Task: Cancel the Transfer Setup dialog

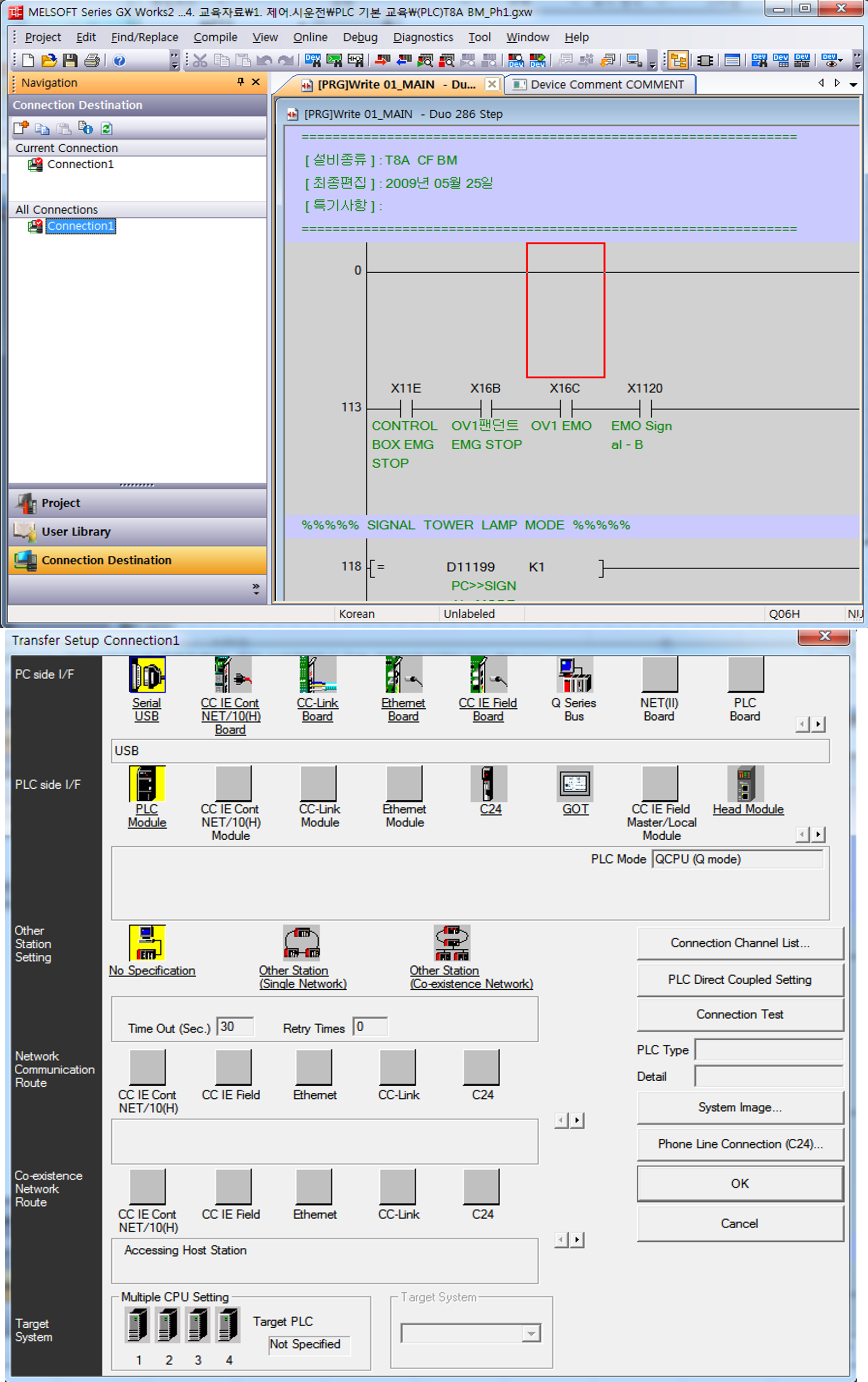Action: [x=740, y=1223]
